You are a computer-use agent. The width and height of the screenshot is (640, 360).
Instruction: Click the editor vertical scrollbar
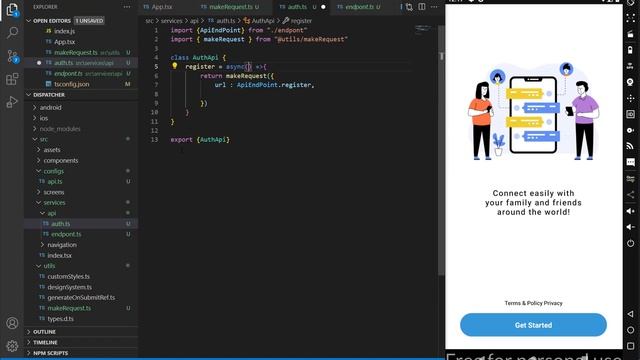[441, 151]
